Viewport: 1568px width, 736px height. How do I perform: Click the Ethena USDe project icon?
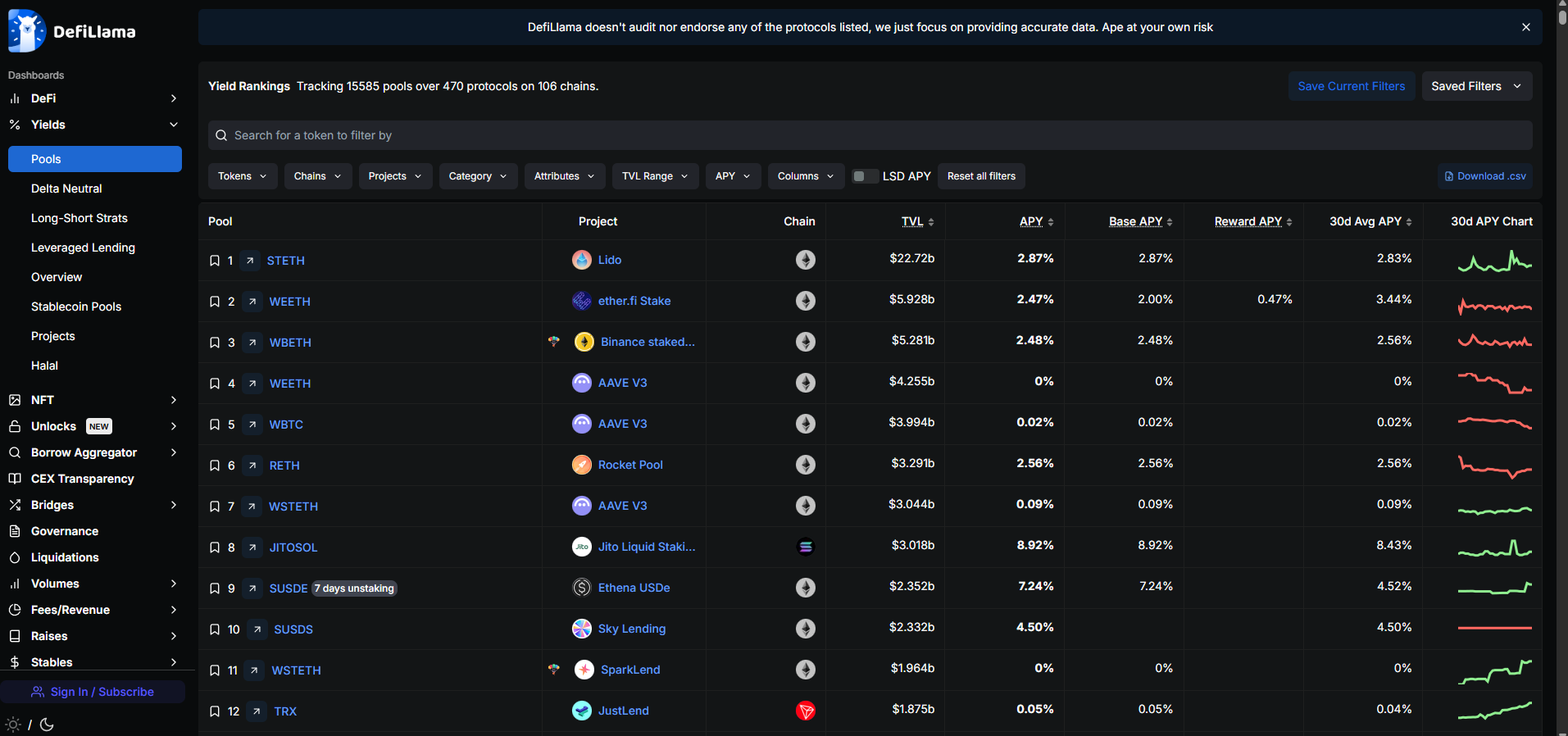tap(582, 588)
